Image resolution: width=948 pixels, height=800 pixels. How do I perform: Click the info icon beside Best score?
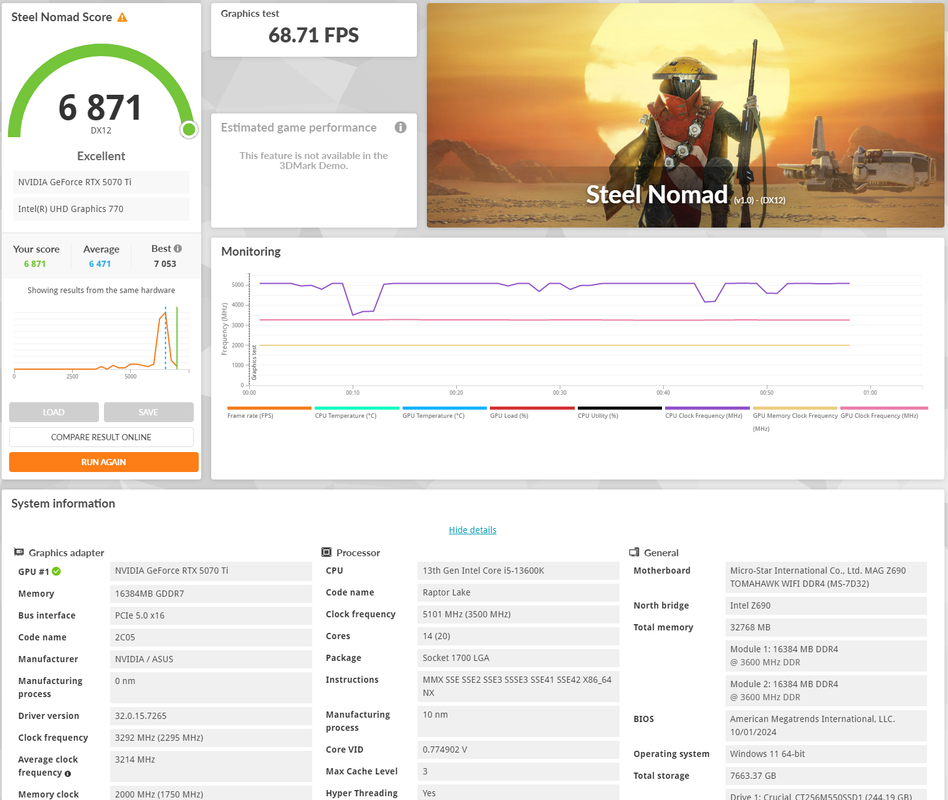click(178, 249)
